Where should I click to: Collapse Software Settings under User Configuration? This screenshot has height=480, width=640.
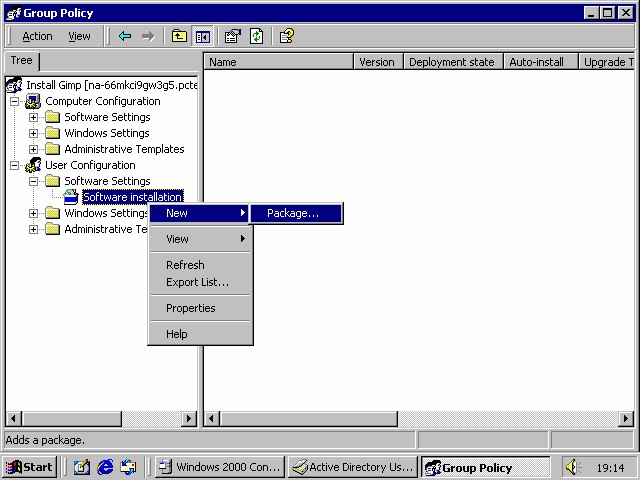(33, 181)
